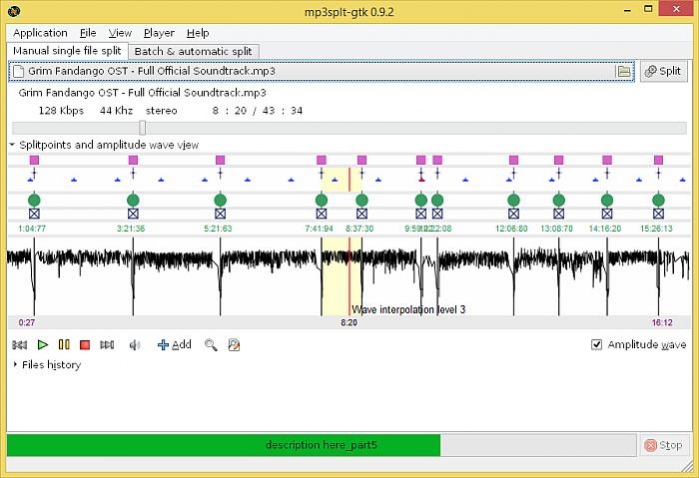Click the purple square at splitpoint 12:06:80

tap(514, 160)
